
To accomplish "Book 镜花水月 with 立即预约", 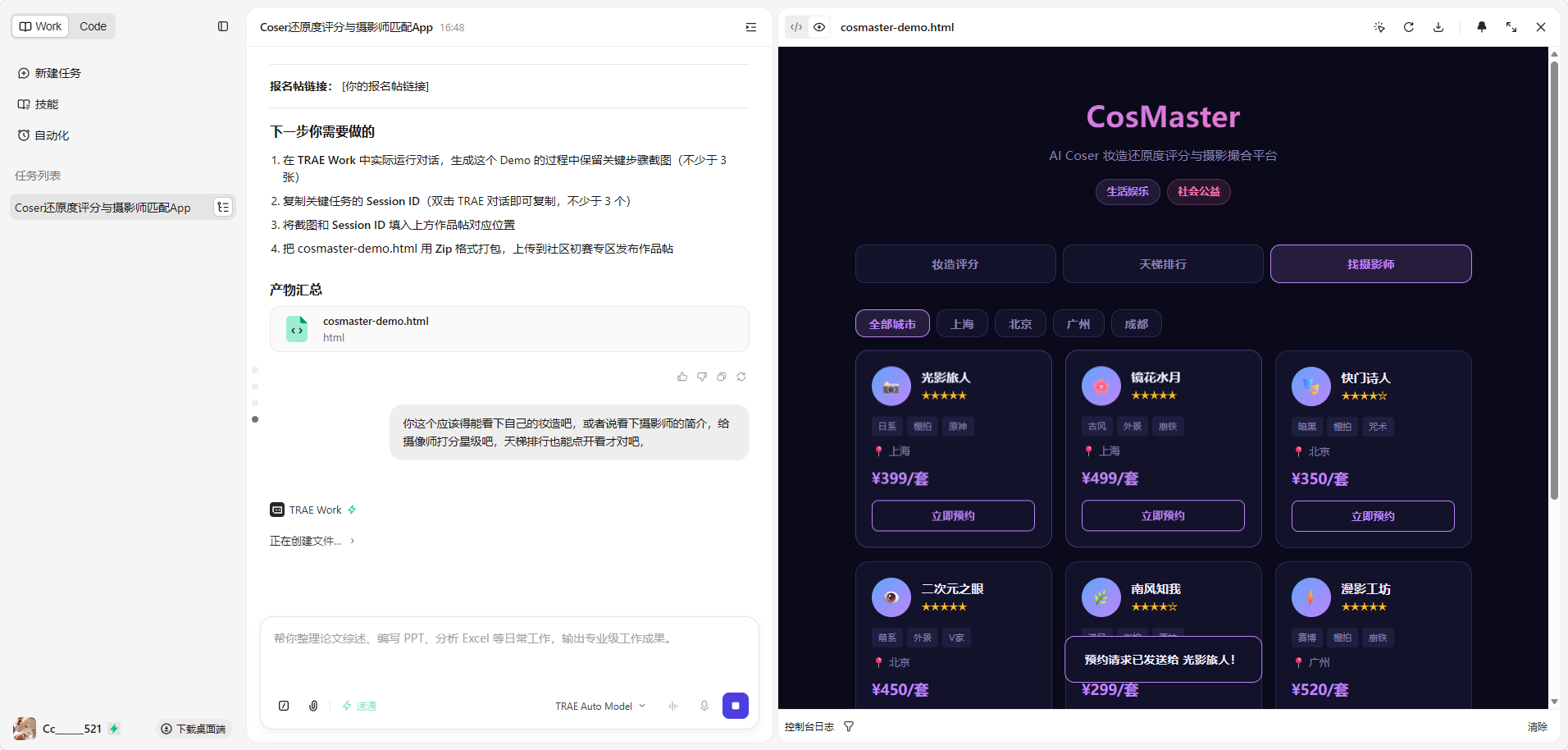I will point(1163,516).
